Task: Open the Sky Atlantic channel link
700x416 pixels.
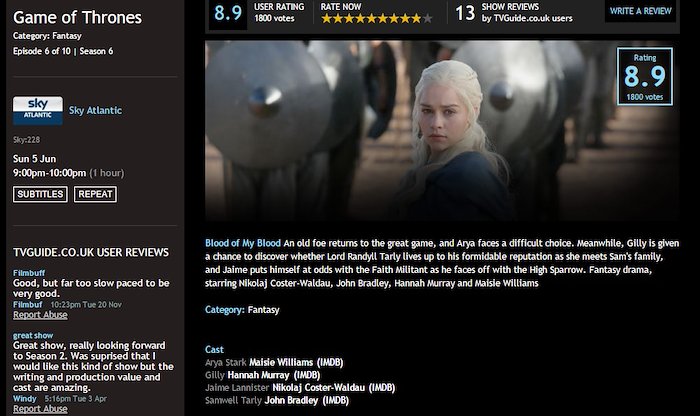Action: point(95,110)
